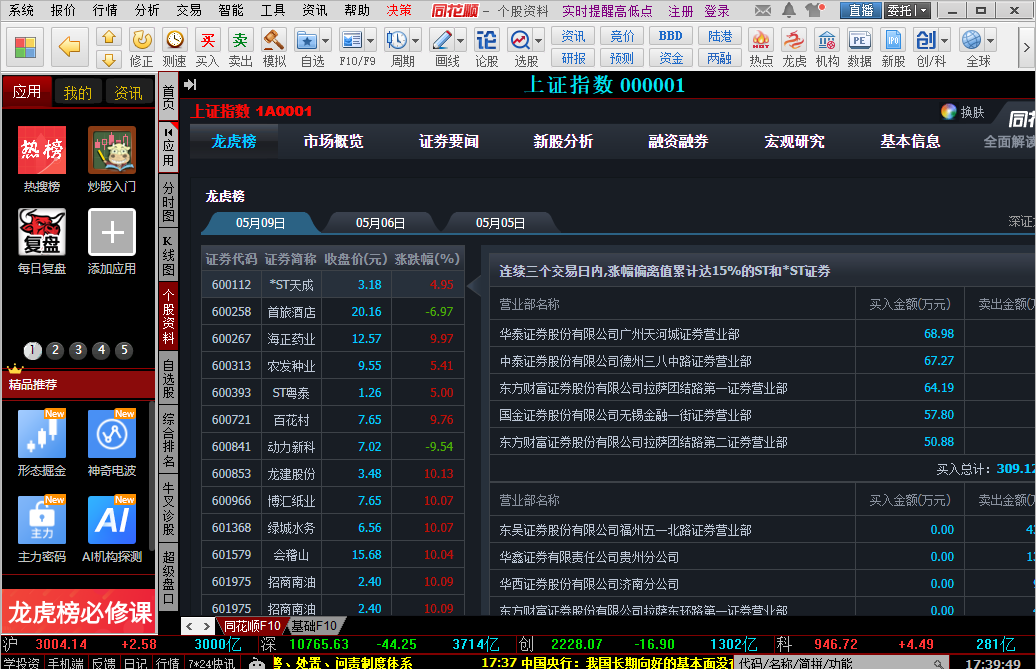Viewport: 1036px width, 669px height.
Task: Open the 龙虎 toolbar icon
Action: 794,48
